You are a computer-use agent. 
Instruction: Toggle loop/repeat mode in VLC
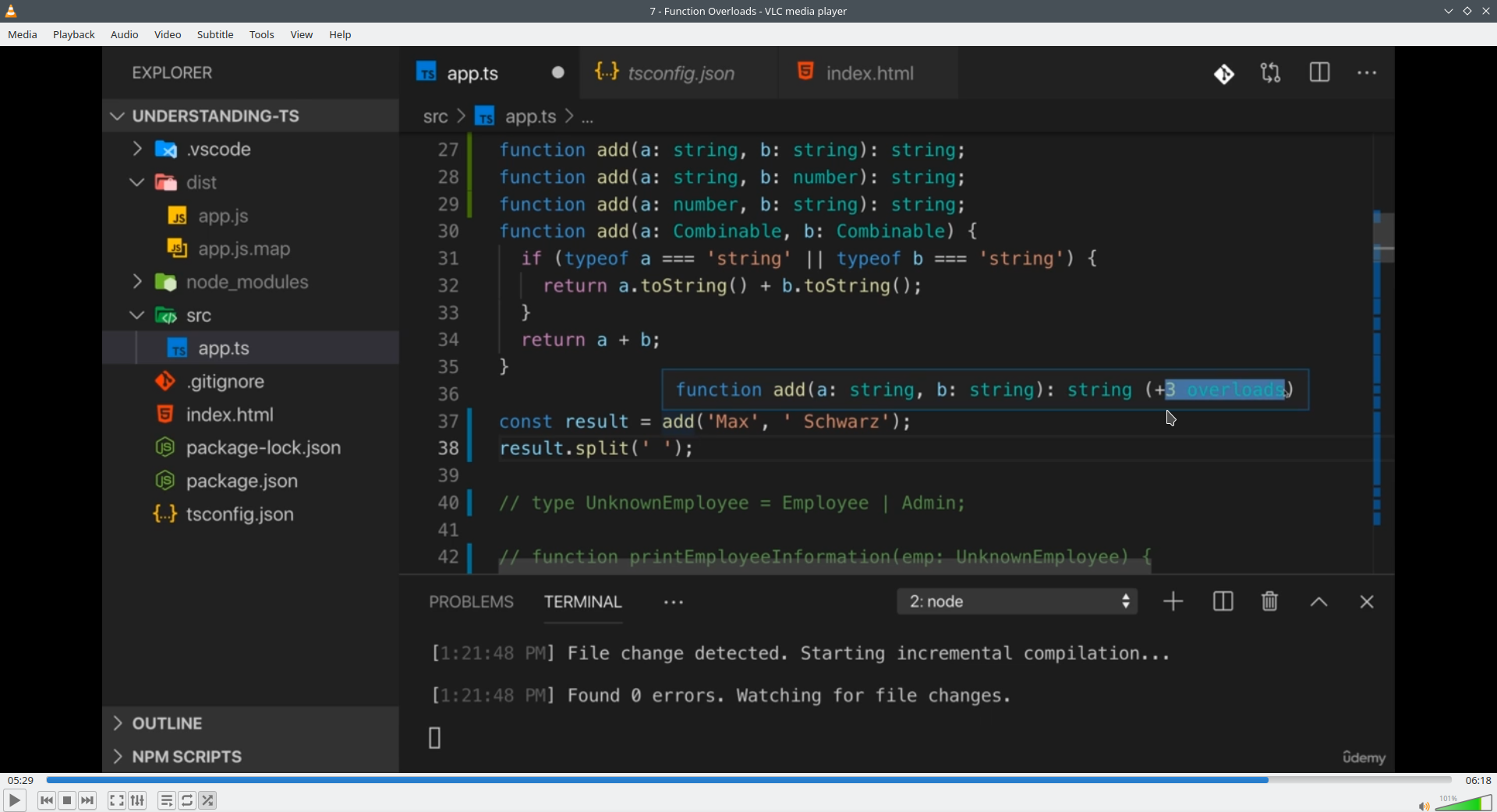point(188,800)
